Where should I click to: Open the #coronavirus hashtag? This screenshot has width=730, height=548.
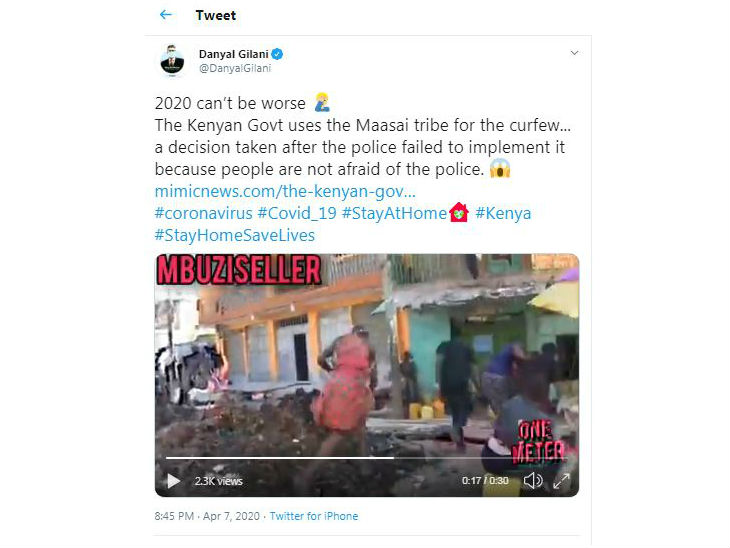(203, 213)
